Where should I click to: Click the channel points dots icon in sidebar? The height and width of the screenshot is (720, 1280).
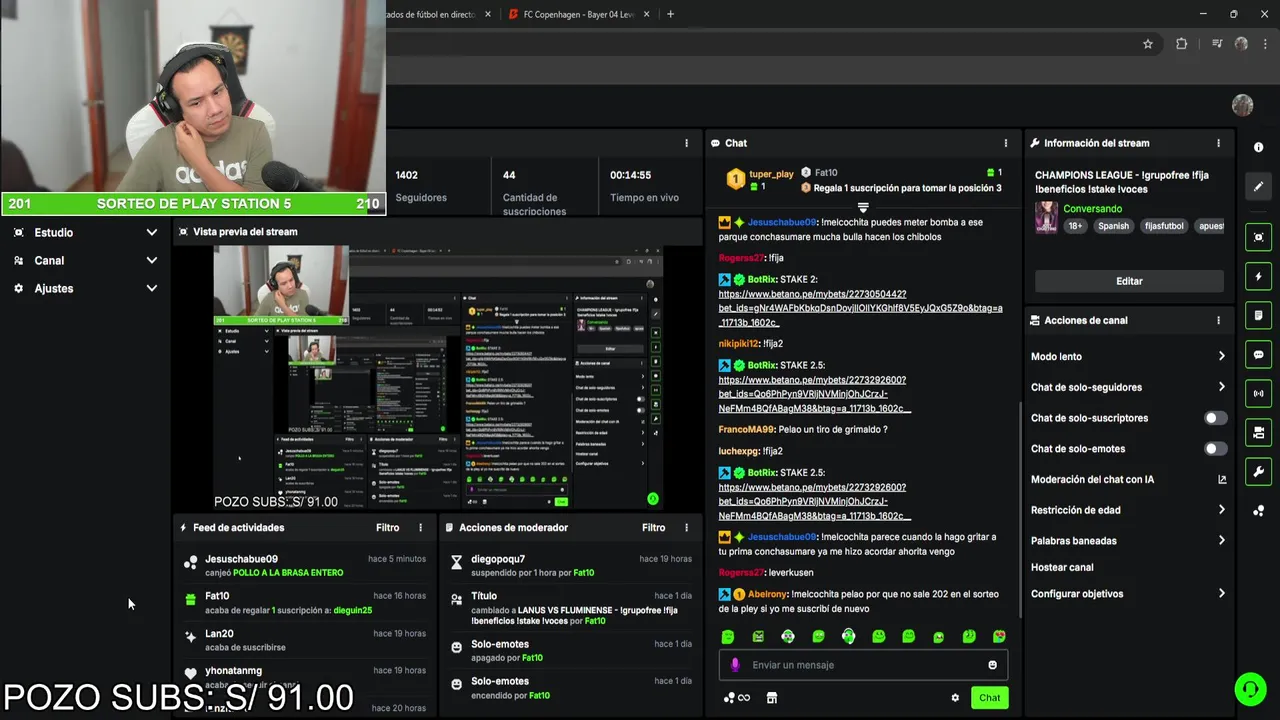point(1258,511)
